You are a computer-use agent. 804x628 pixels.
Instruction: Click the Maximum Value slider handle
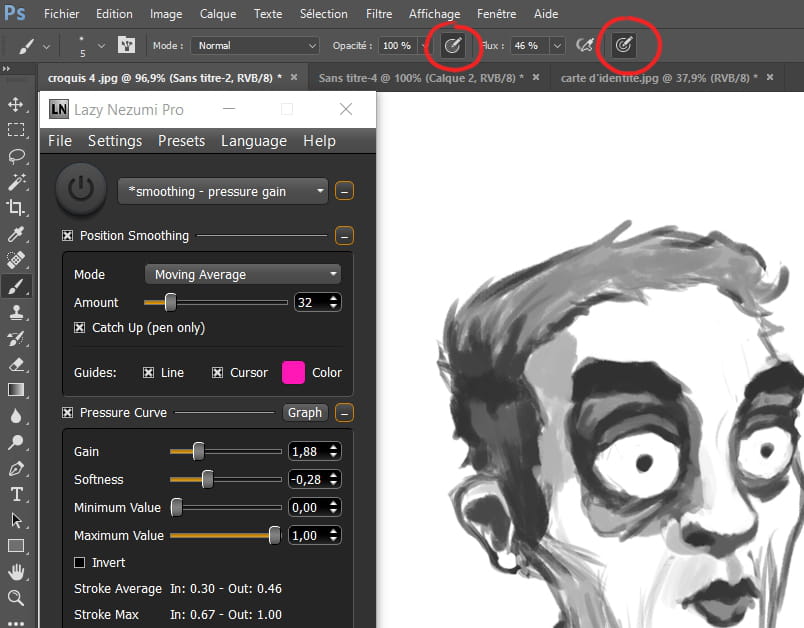(x=275, y=535)
